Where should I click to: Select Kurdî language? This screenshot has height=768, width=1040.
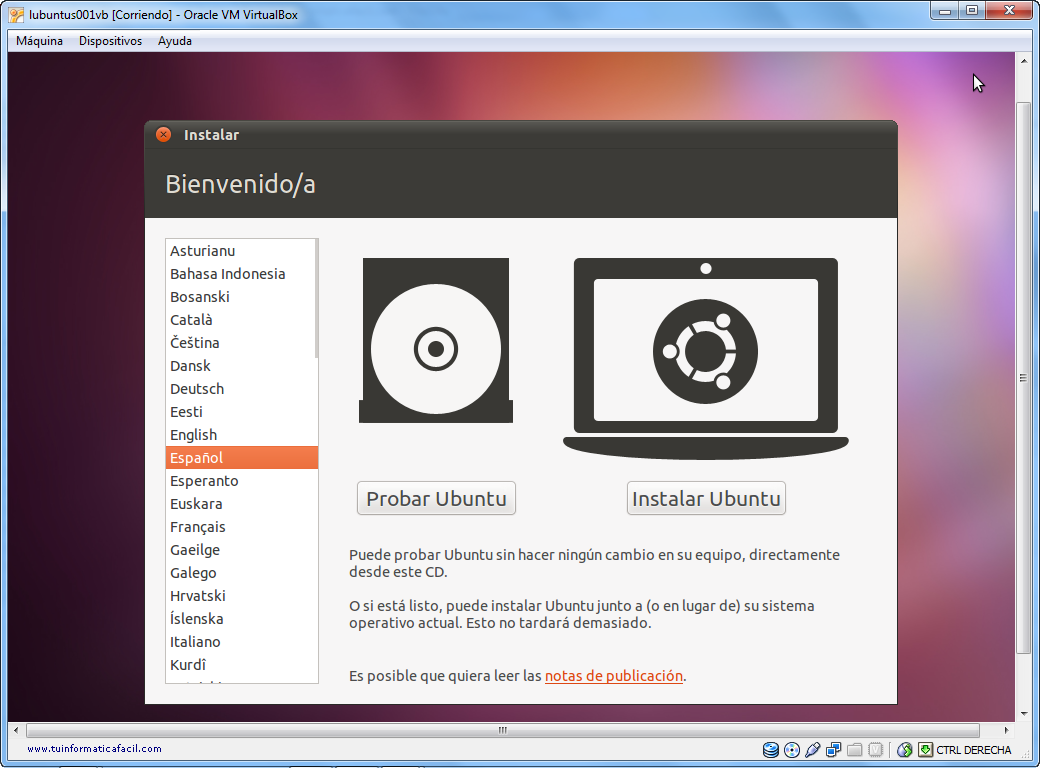[x=241, y=665]
